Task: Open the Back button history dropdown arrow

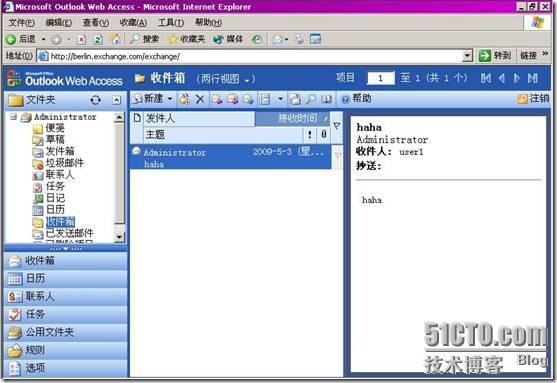Action: pyautogui.click(x=44, y=39)
